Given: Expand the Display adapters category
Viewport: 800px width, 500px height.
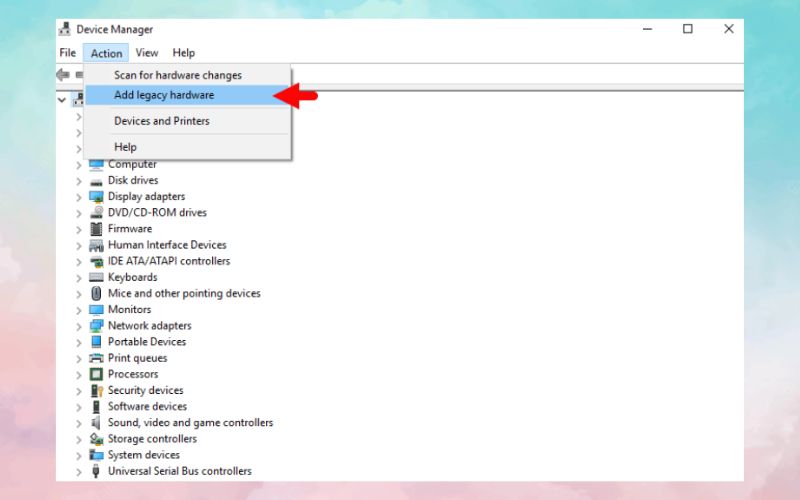Looking at the screenshot, I should coord(79,197).
